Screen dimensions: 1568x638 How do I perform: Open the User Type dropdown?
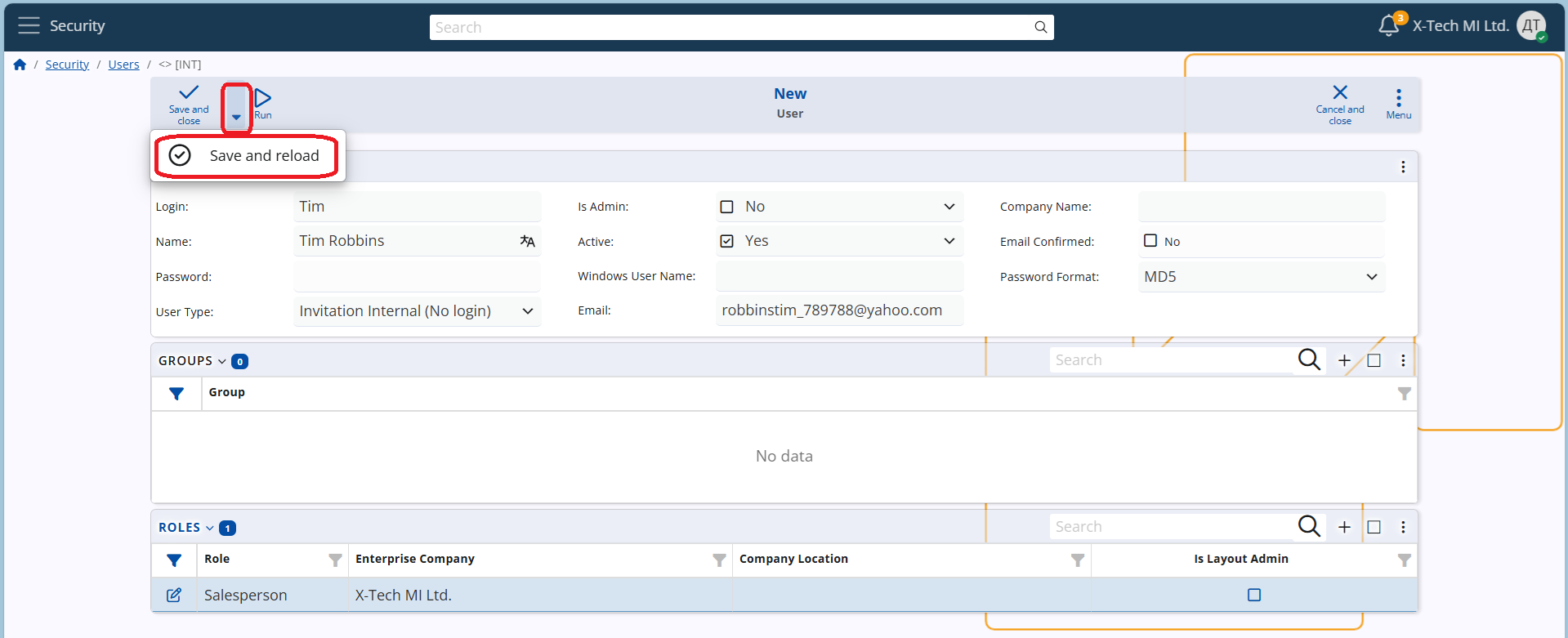(528, 311)
